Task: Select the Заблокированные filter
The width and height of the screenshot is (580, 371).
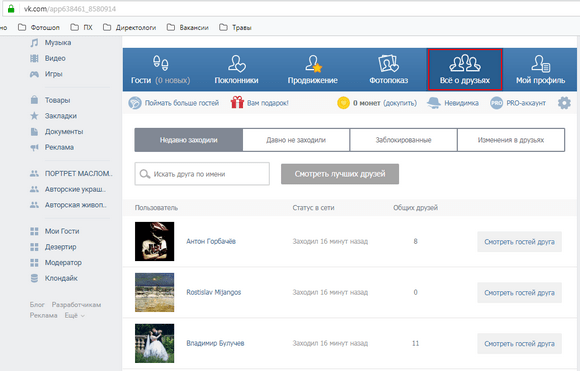Action: [404, 140]
